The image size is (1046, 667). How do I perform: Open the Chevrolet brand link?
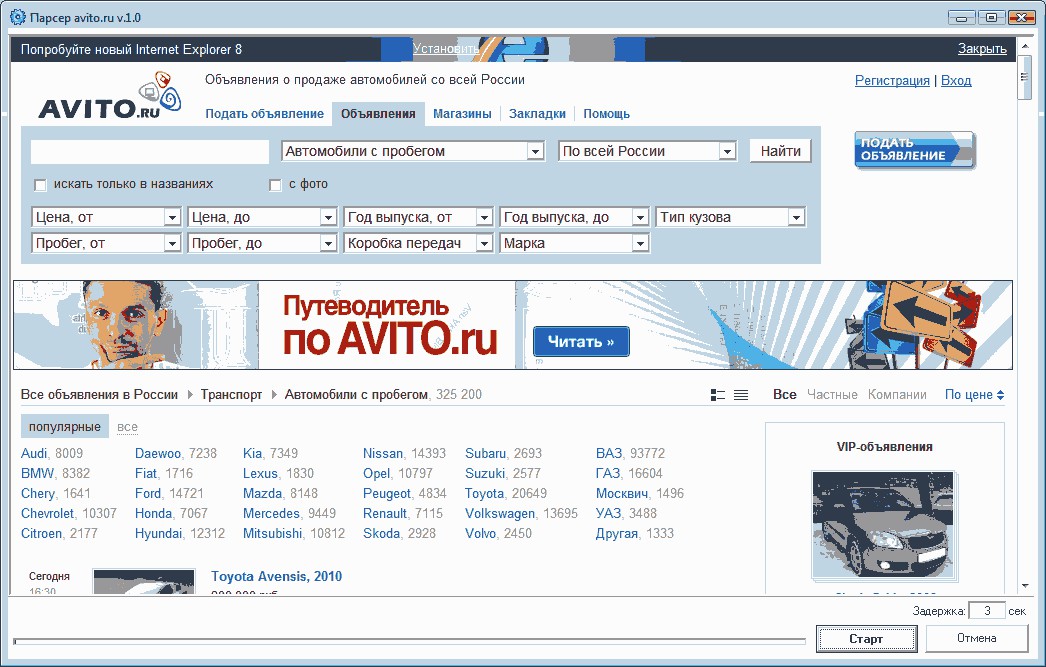tap(47, 514)
